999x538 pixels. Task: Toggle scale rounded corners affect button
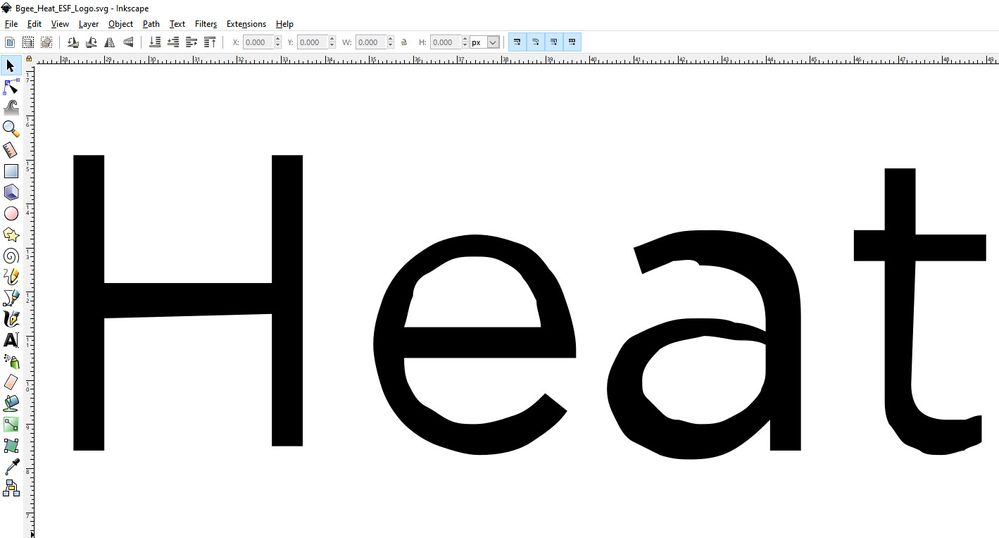click(x=535, y=42)
